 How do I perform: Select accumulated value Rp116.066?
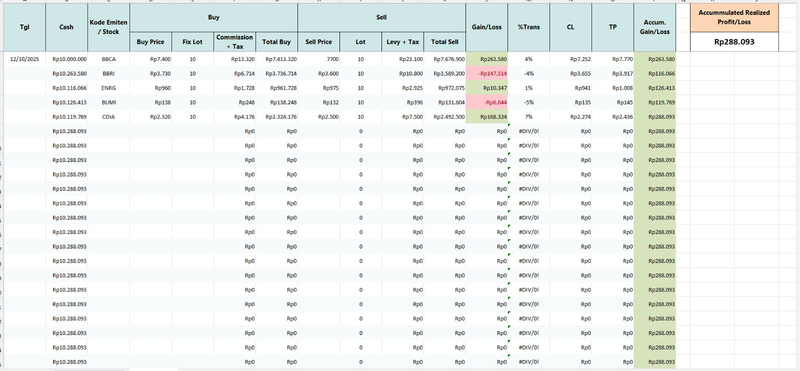[655, 73]
